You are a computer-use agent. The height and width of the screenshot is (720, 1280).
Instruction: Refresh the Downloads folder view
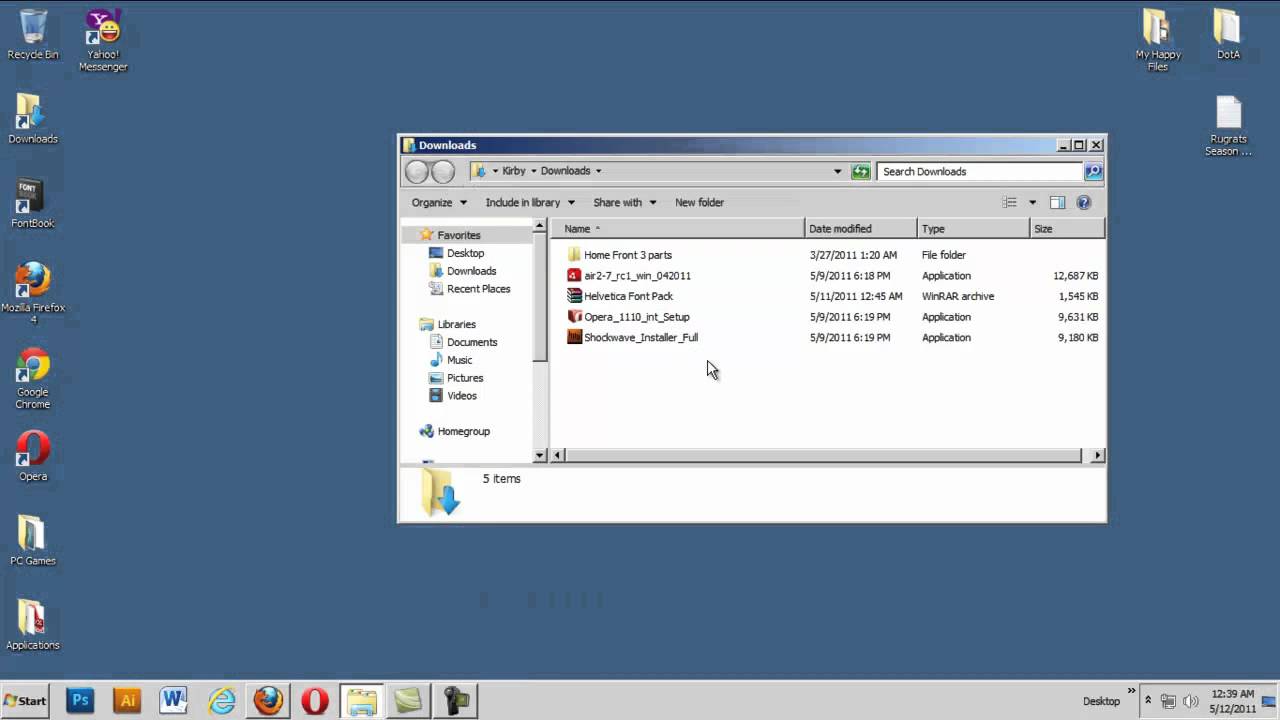[861, 171]
